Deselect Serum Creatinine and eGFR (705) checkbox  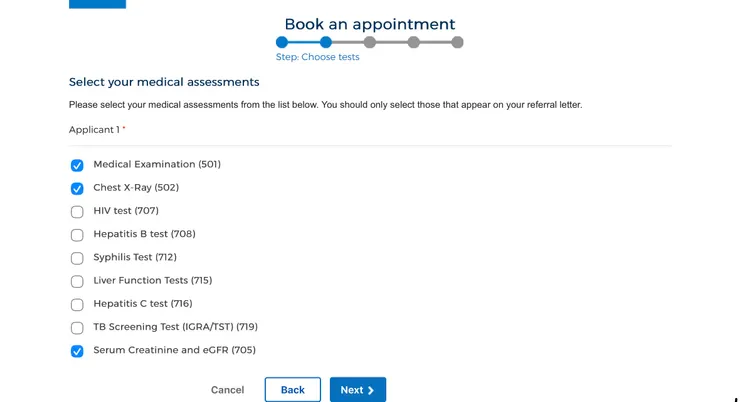pos(77,351)
